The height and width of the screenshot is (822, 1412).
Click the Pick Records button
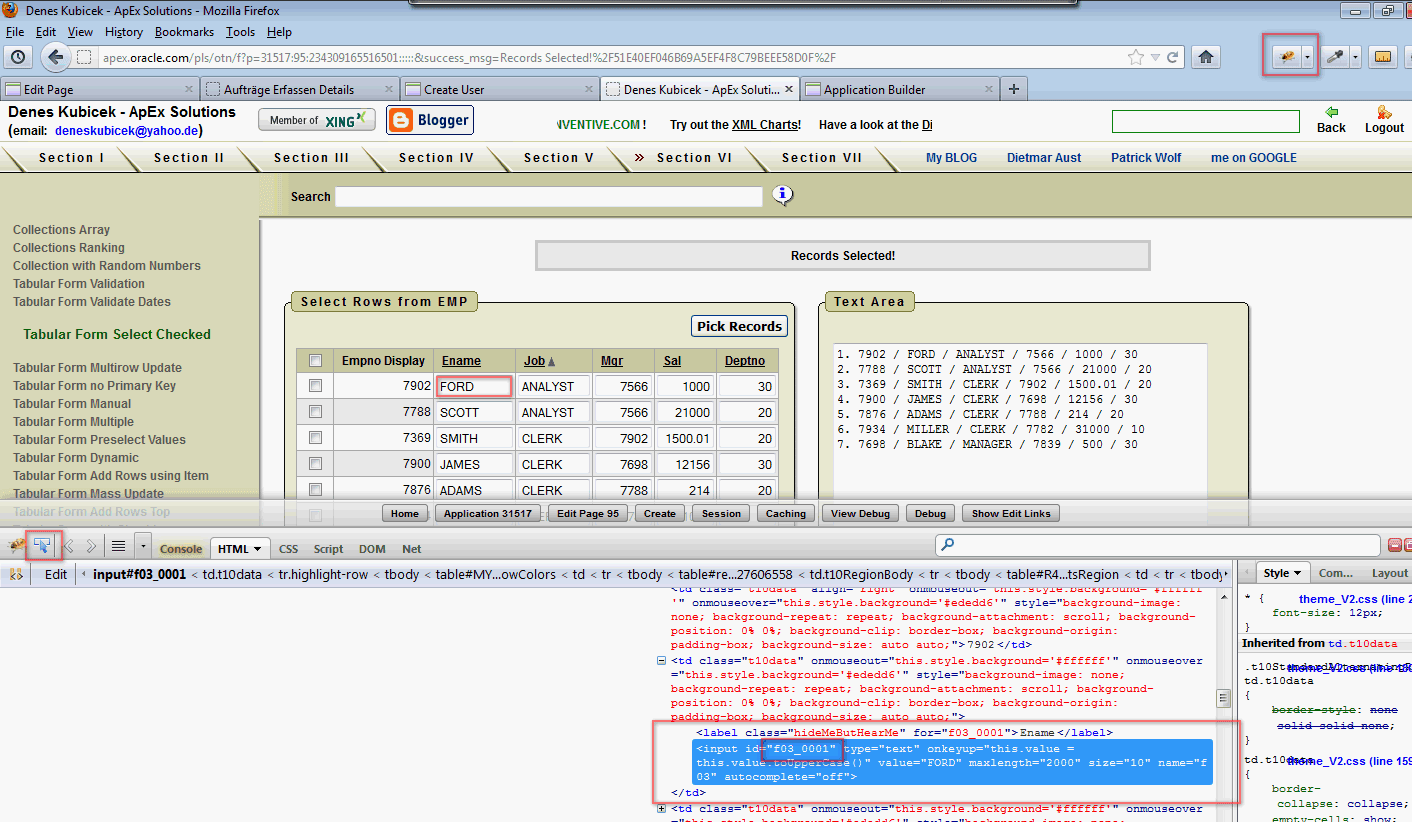point(740,326)
